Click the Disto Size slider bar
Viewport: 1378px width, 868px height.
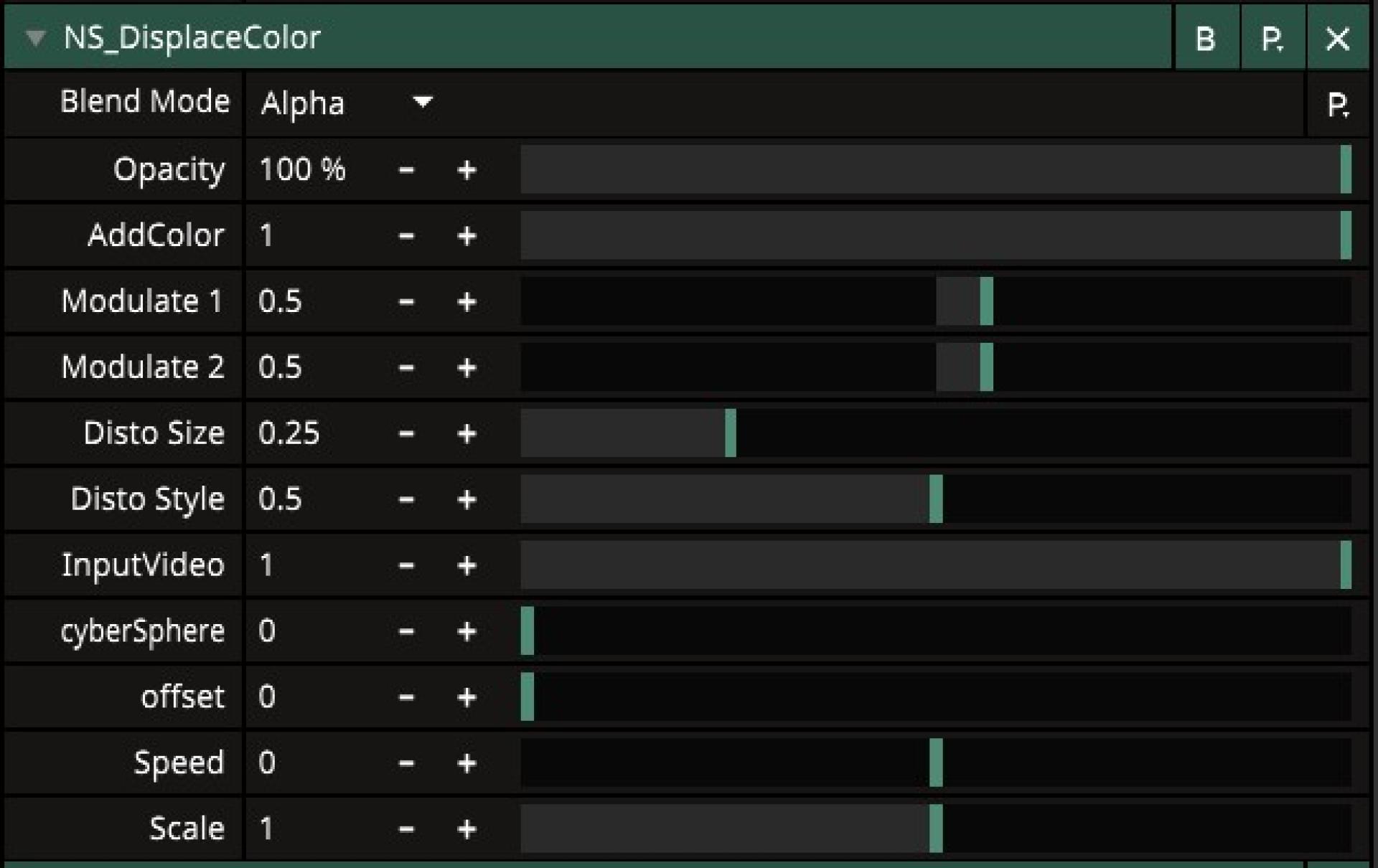[x=935, y=433]
